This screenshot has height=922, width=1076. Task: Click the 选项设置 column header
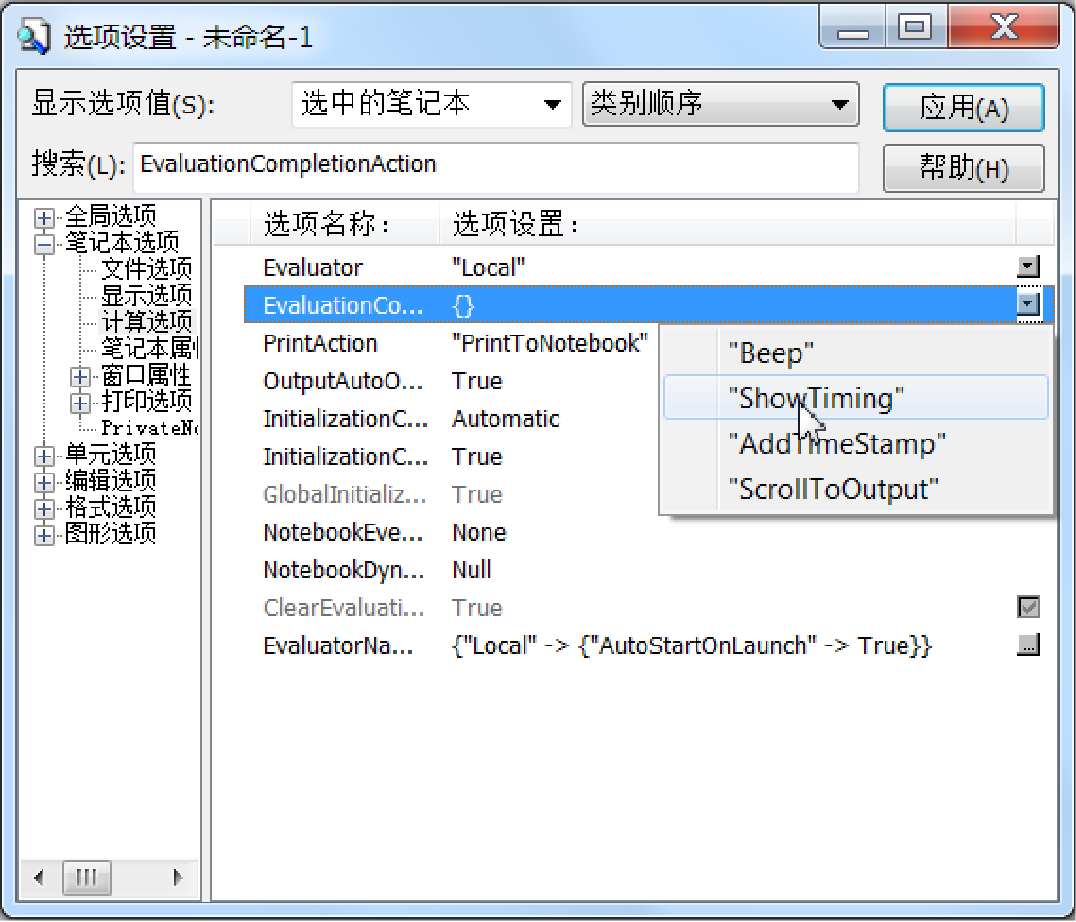(727, 224)
